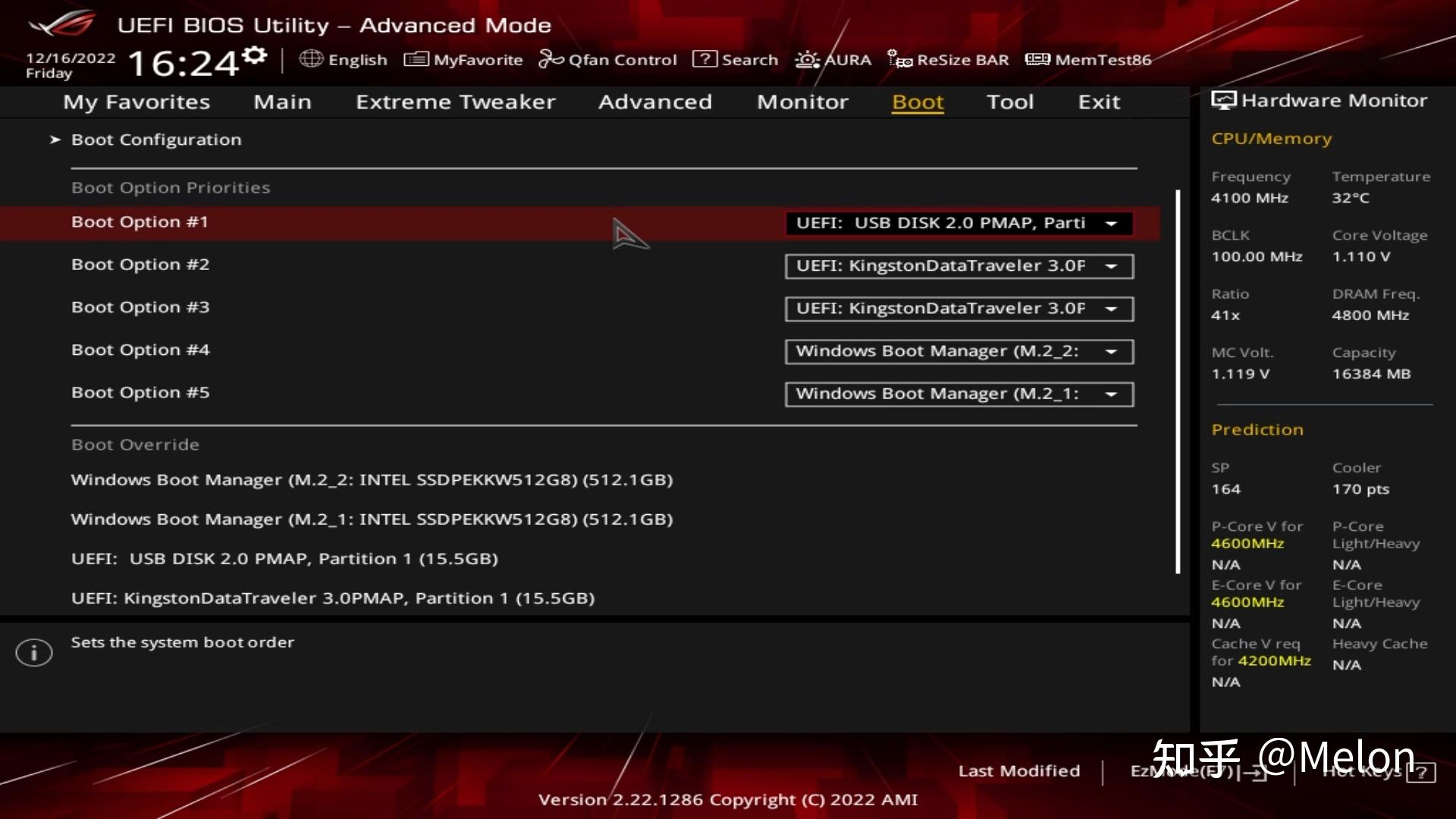This screenshot has width=1456, height=819.
Task: Open Boot Option #3 dropdown
Action: click(959, 309)
